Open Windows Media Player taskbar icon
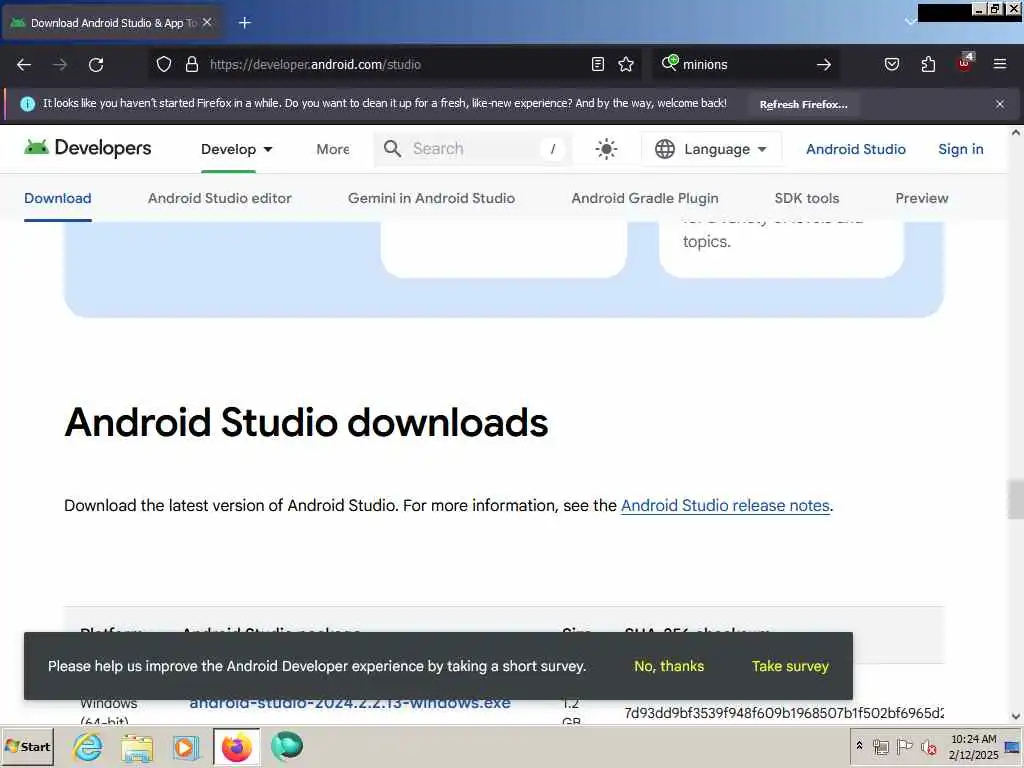 pos(186,747)
